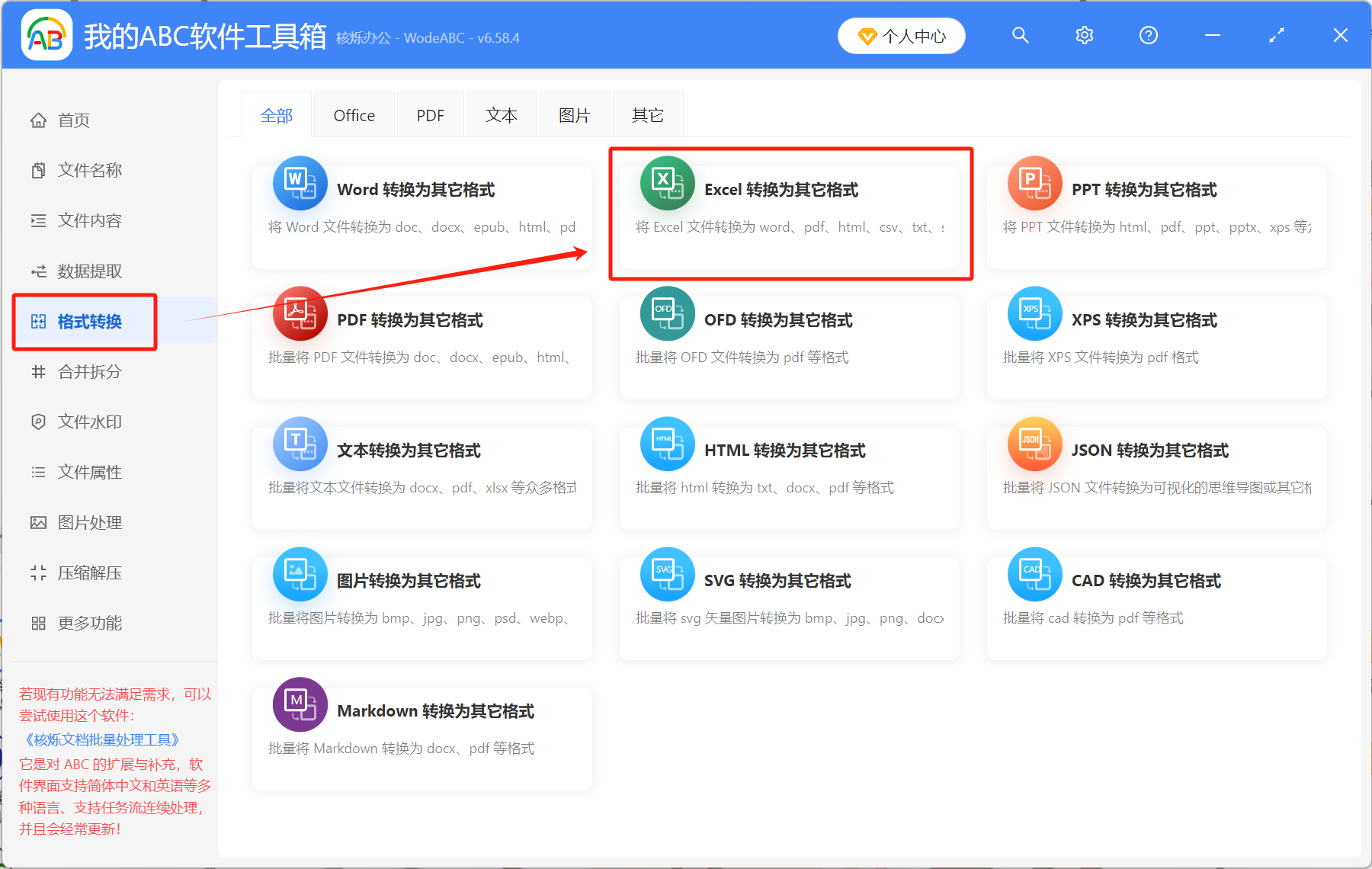
Task: Open the search function
Action: [x=1020, y=35]
